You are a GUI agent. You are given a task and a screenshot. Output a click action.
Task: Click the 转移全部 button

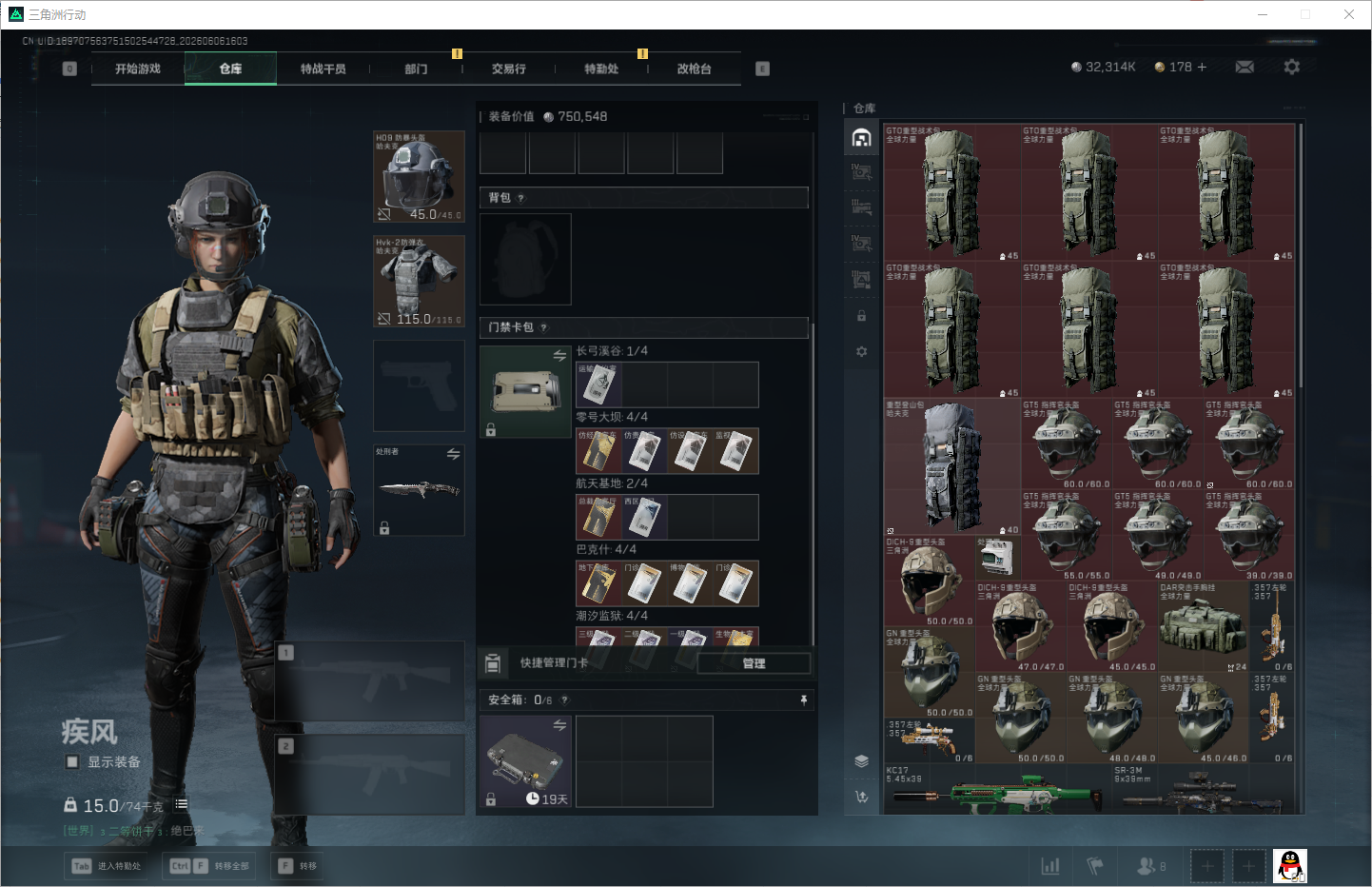pyautogui.click(x=209, y=866)
